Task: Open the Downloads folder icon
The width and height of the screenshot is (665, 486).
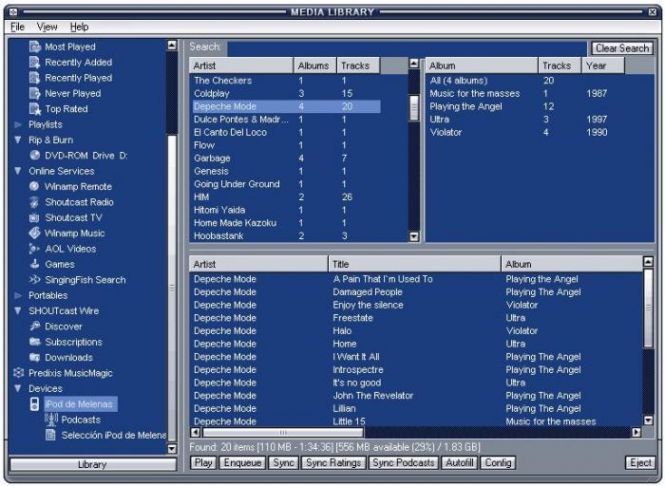Action: 35,358
